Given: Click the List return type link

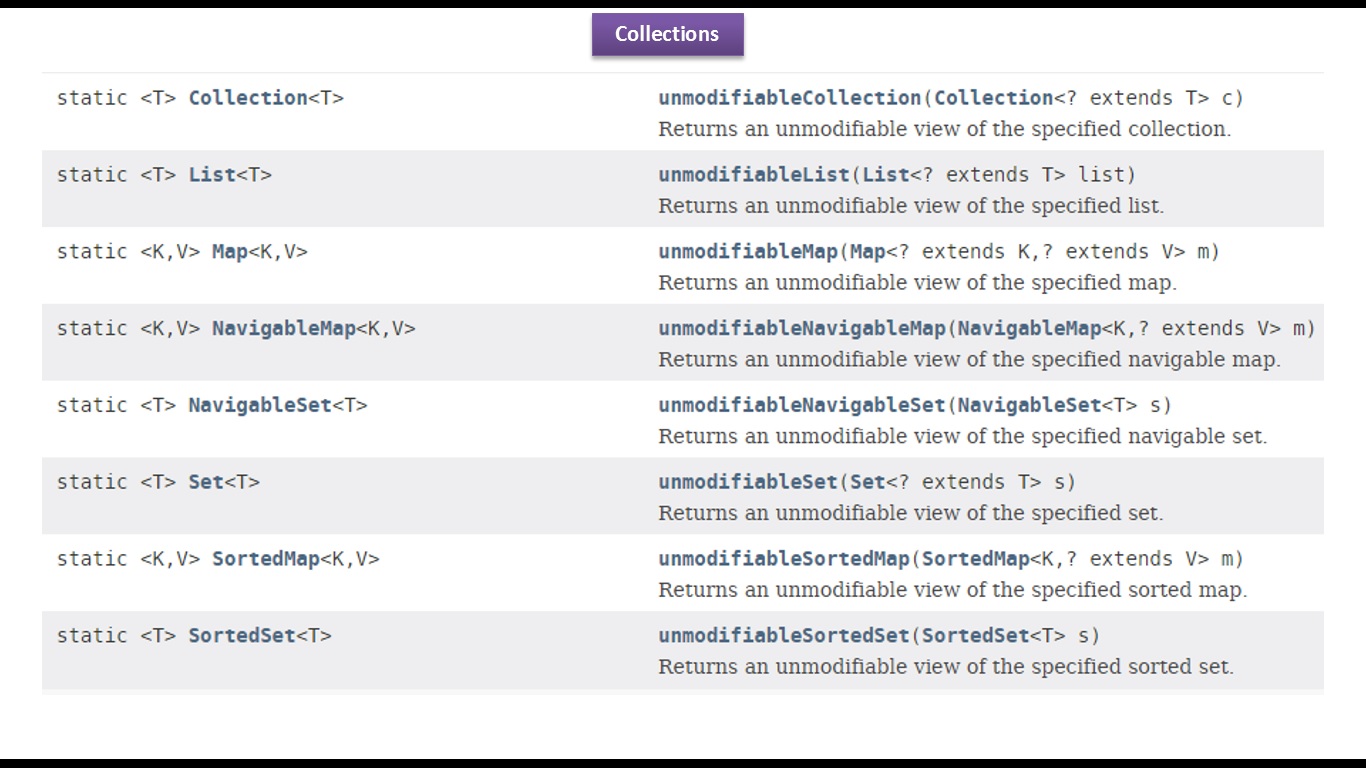Looking at the screenshot, I should [212, 175].
